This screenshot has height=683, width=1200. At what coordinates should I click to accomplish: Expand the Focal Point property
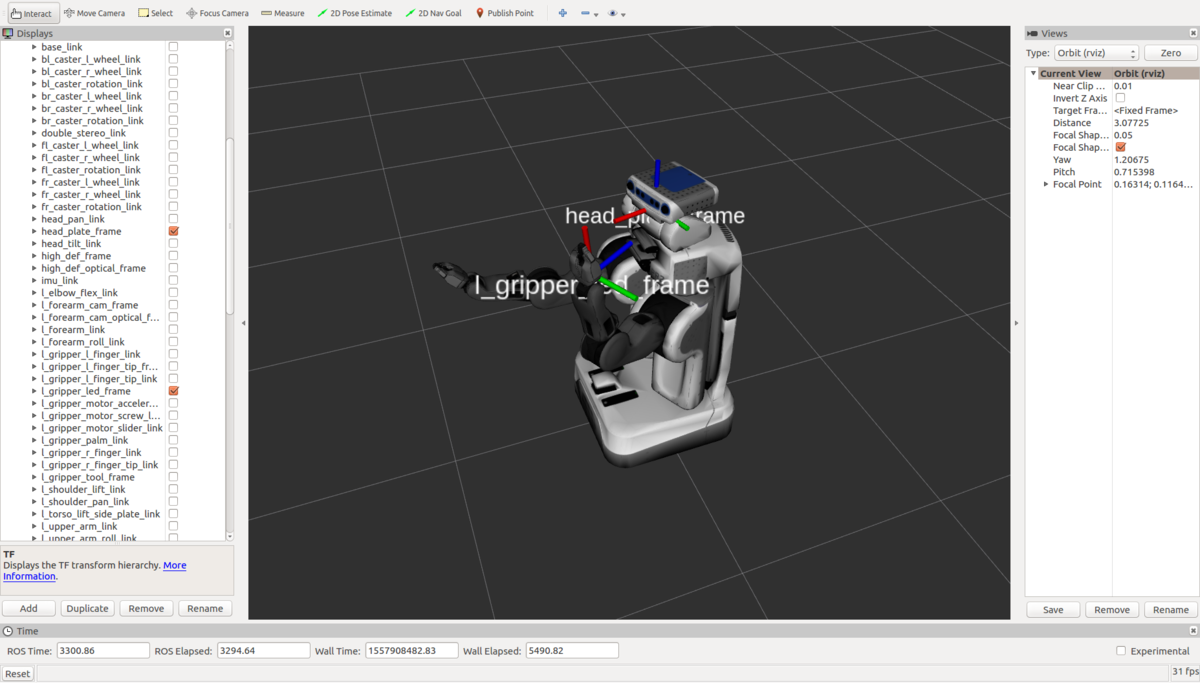pyautogui.click(x=1046, y=184)
